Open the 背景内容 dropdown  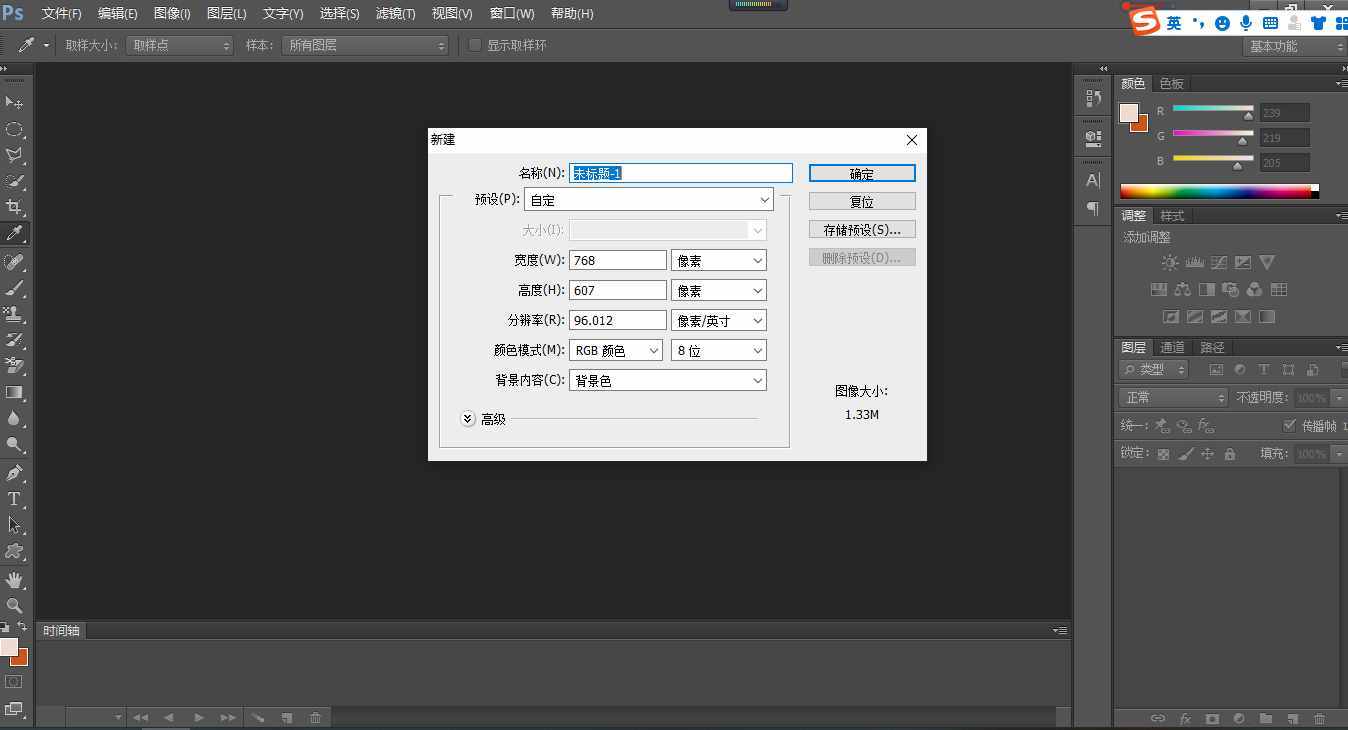click(668, 380)
